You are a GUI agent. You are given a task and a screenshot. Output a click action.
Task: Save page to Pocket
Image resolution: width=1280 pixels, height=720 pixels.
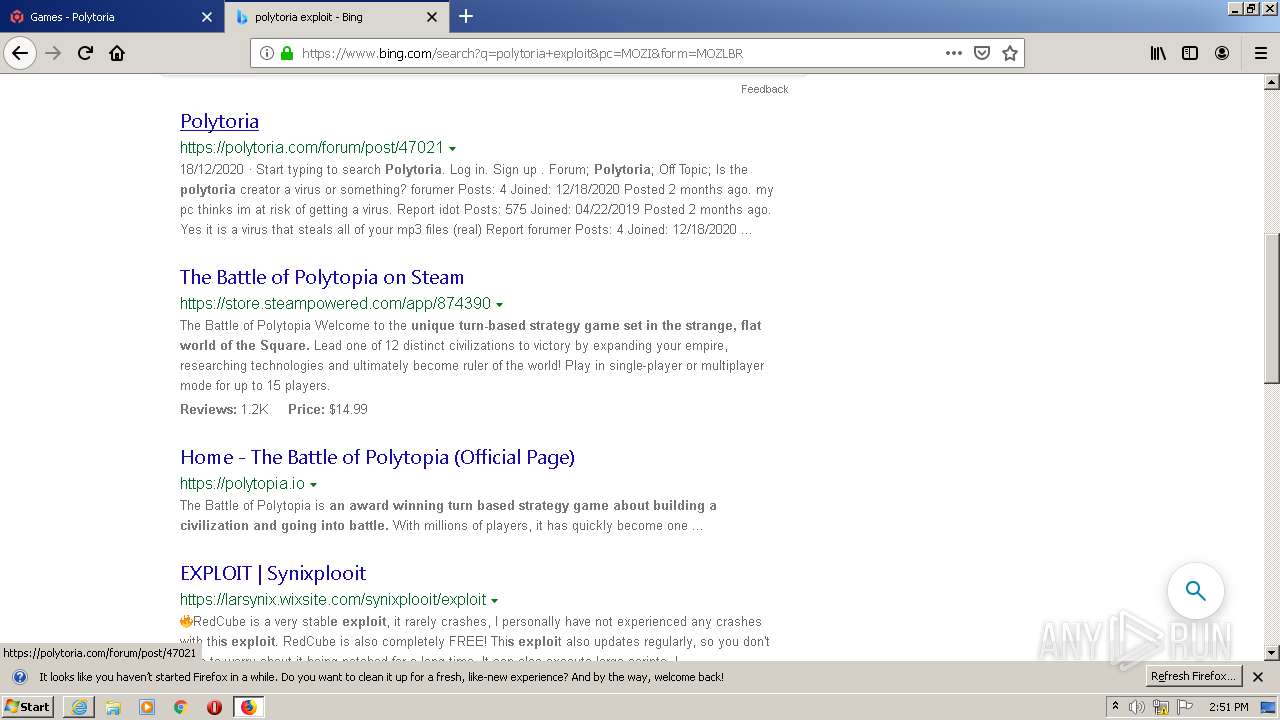click(x=982, y=53)
